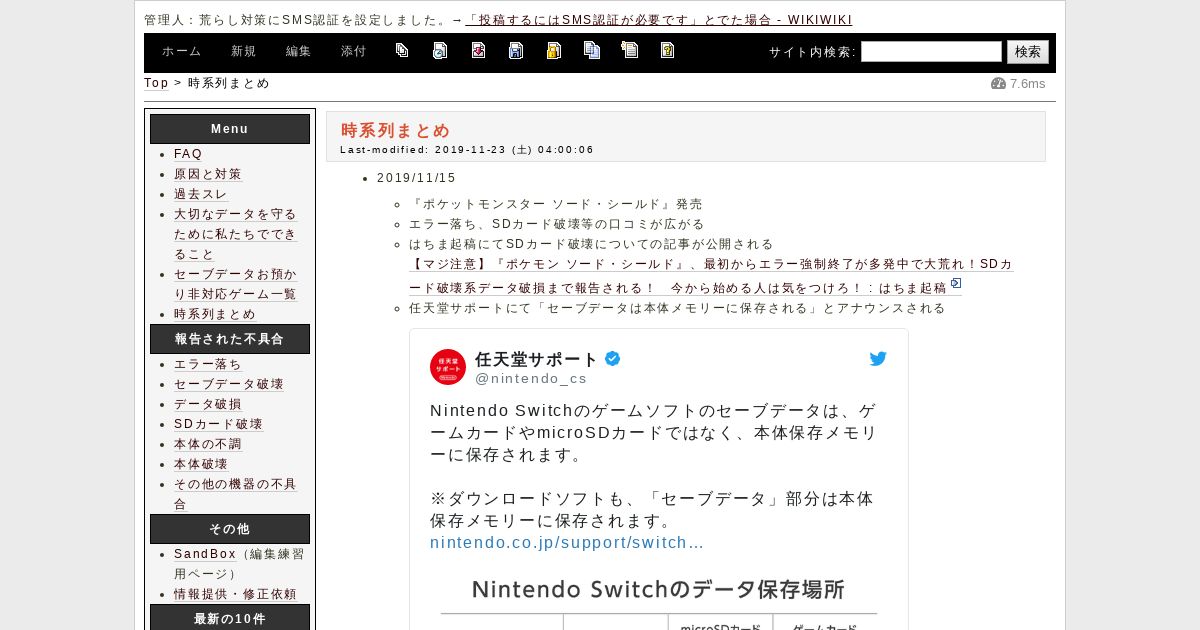
Task: Open 情報提供・修正依頼 sidebar link
Action: pyautogui.click(x=236, y=594)
